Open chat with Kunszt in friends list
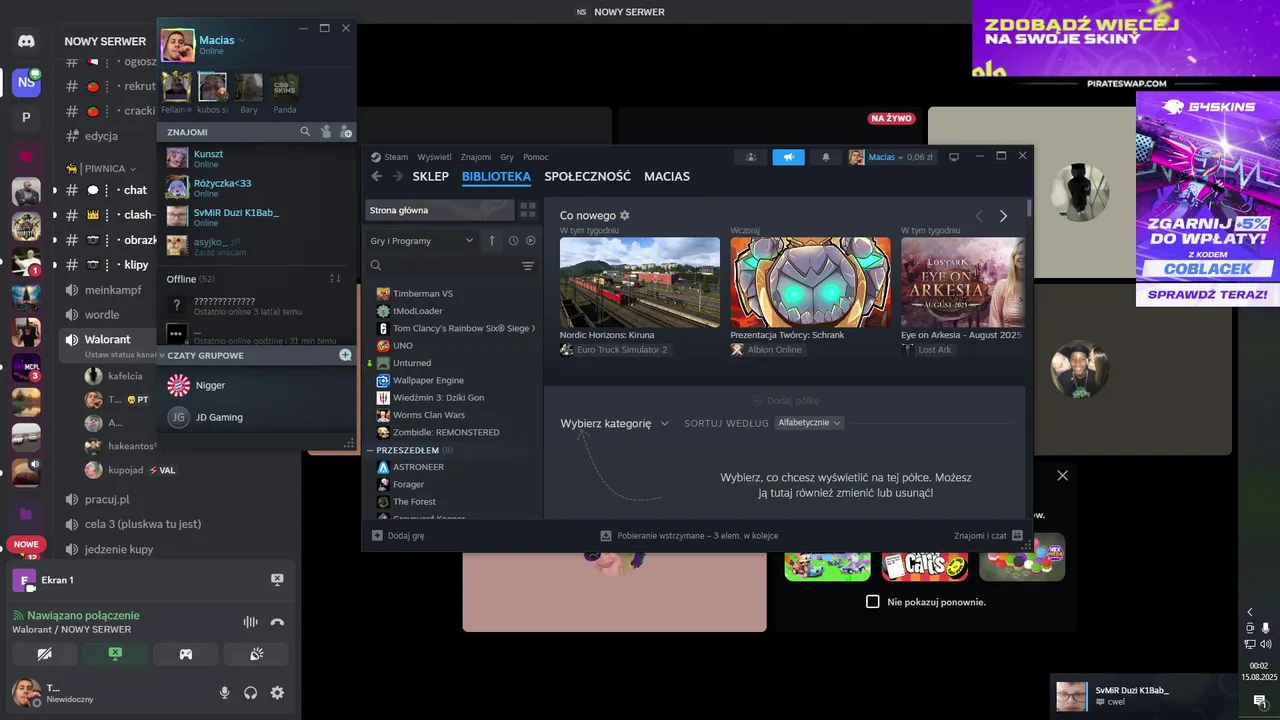Image resolution: width=1280 pixels, height=720 pixels. point(256,158)
